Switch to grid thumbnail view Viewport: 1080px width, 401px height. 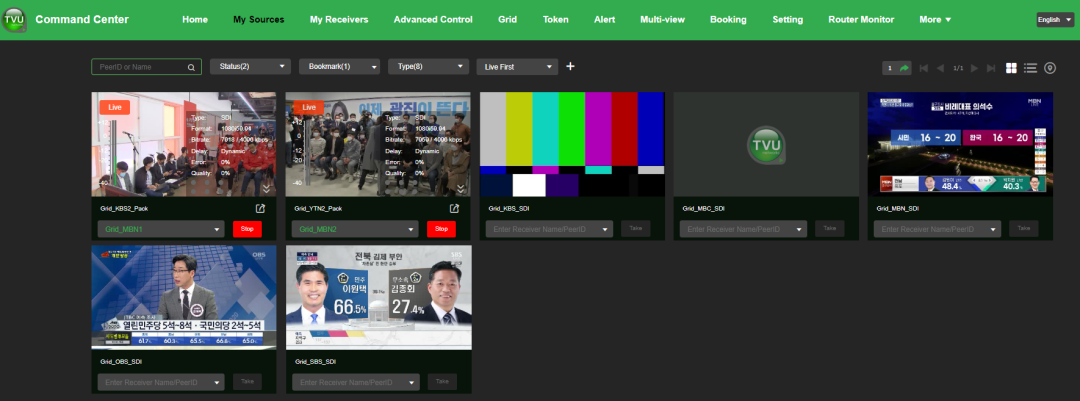[x=1011, y=68]
